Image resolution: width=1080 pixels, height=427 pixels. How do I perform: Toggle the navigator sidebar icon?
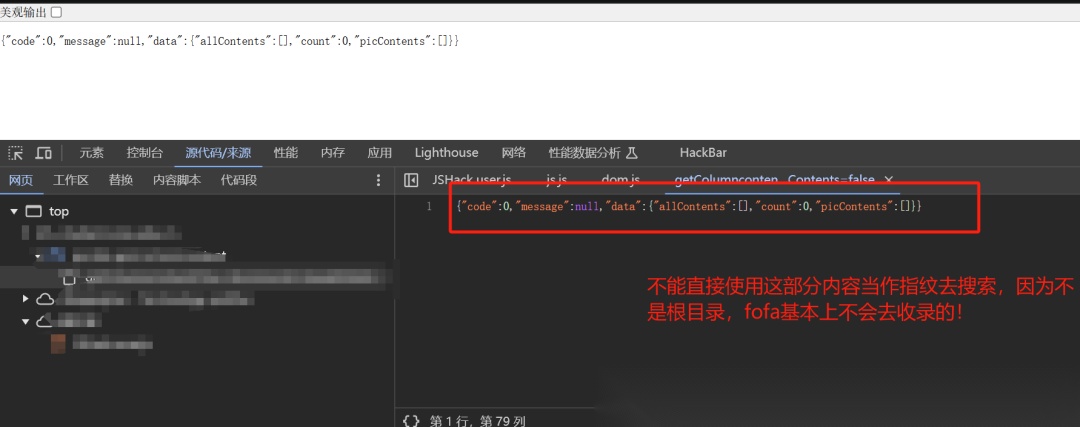411,180
